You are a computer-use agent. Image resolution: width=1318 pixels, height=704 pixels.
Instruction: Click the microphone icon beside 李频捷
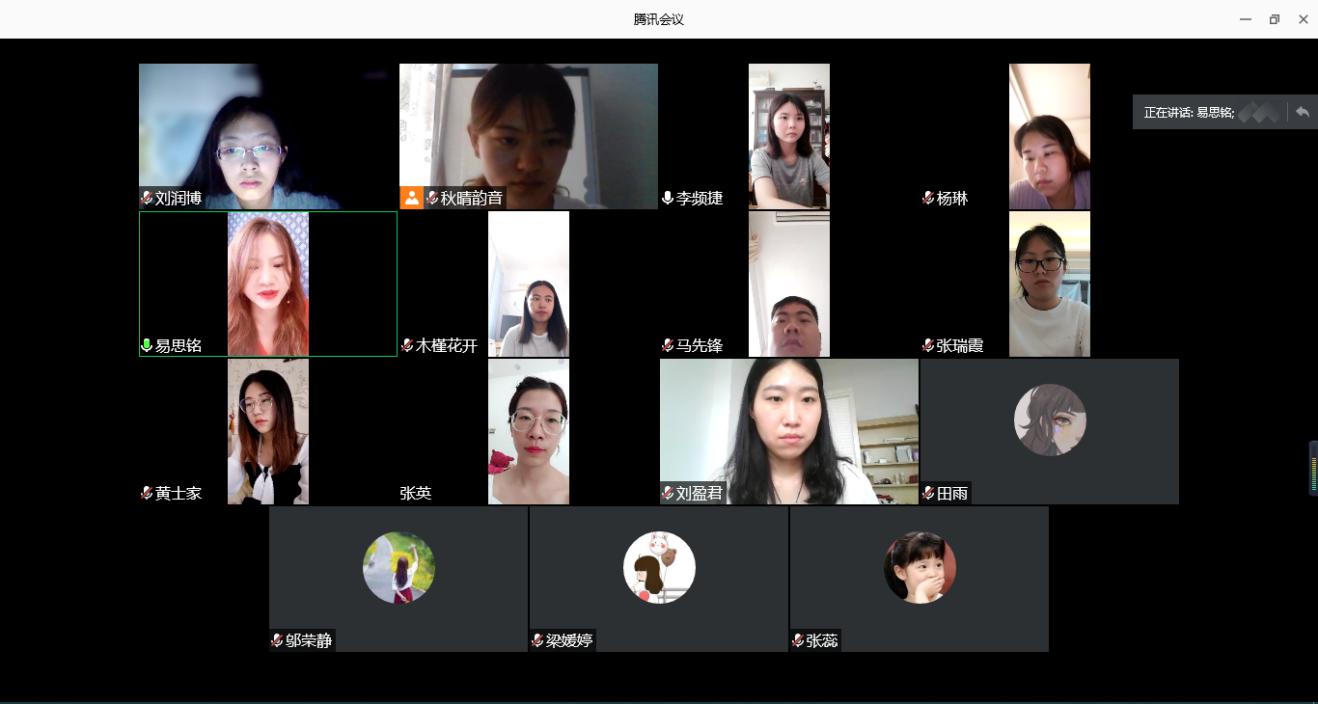[668, 198]
